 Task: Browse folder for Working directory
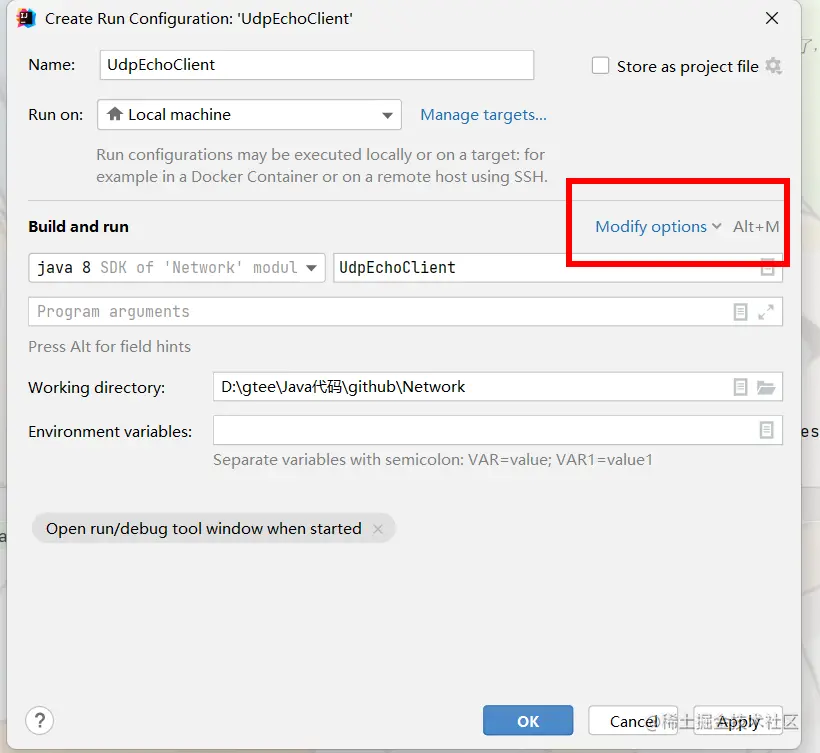click(x=766, y=387)
